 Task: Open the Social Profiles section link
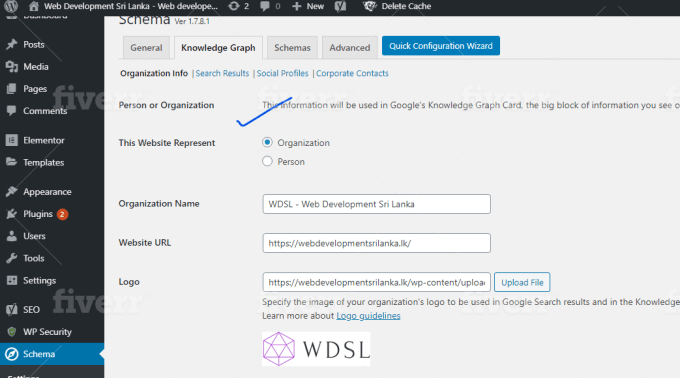pyautogui.click(x=282, y=73)
